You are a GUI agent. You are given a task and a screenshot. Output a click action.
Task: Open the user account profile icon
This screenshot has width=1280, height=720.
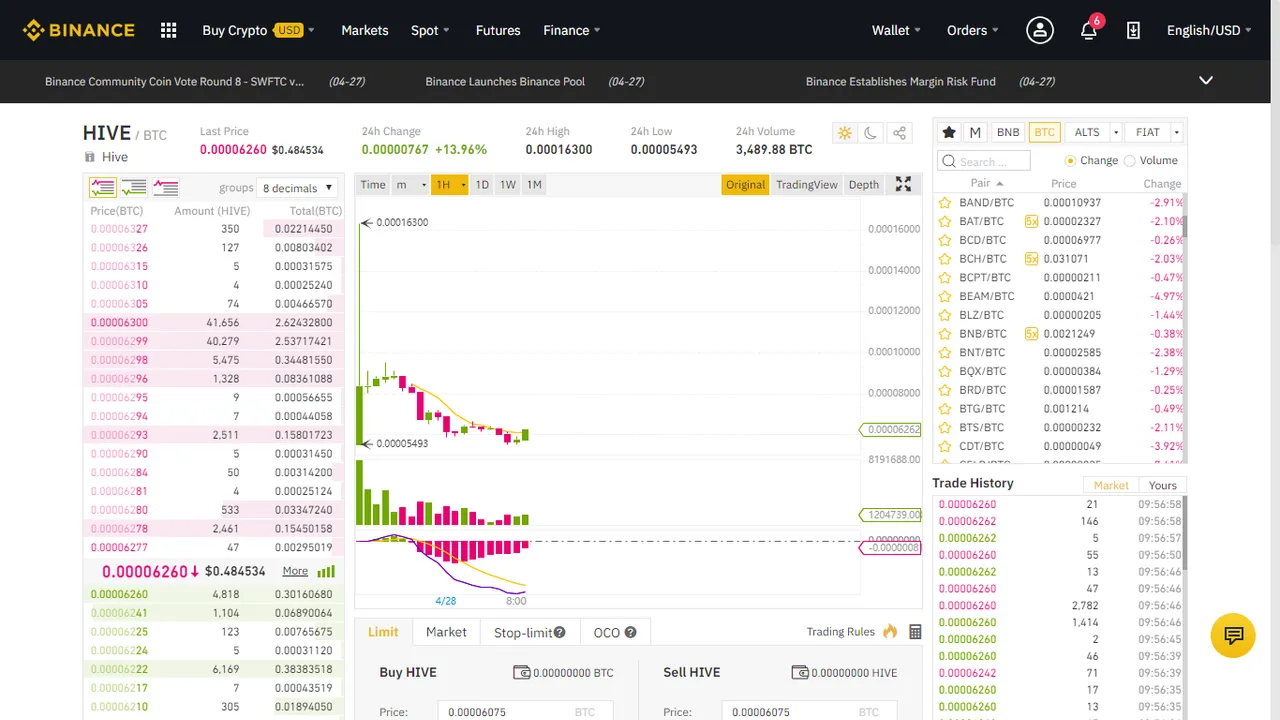click(x=1040, y=30)
